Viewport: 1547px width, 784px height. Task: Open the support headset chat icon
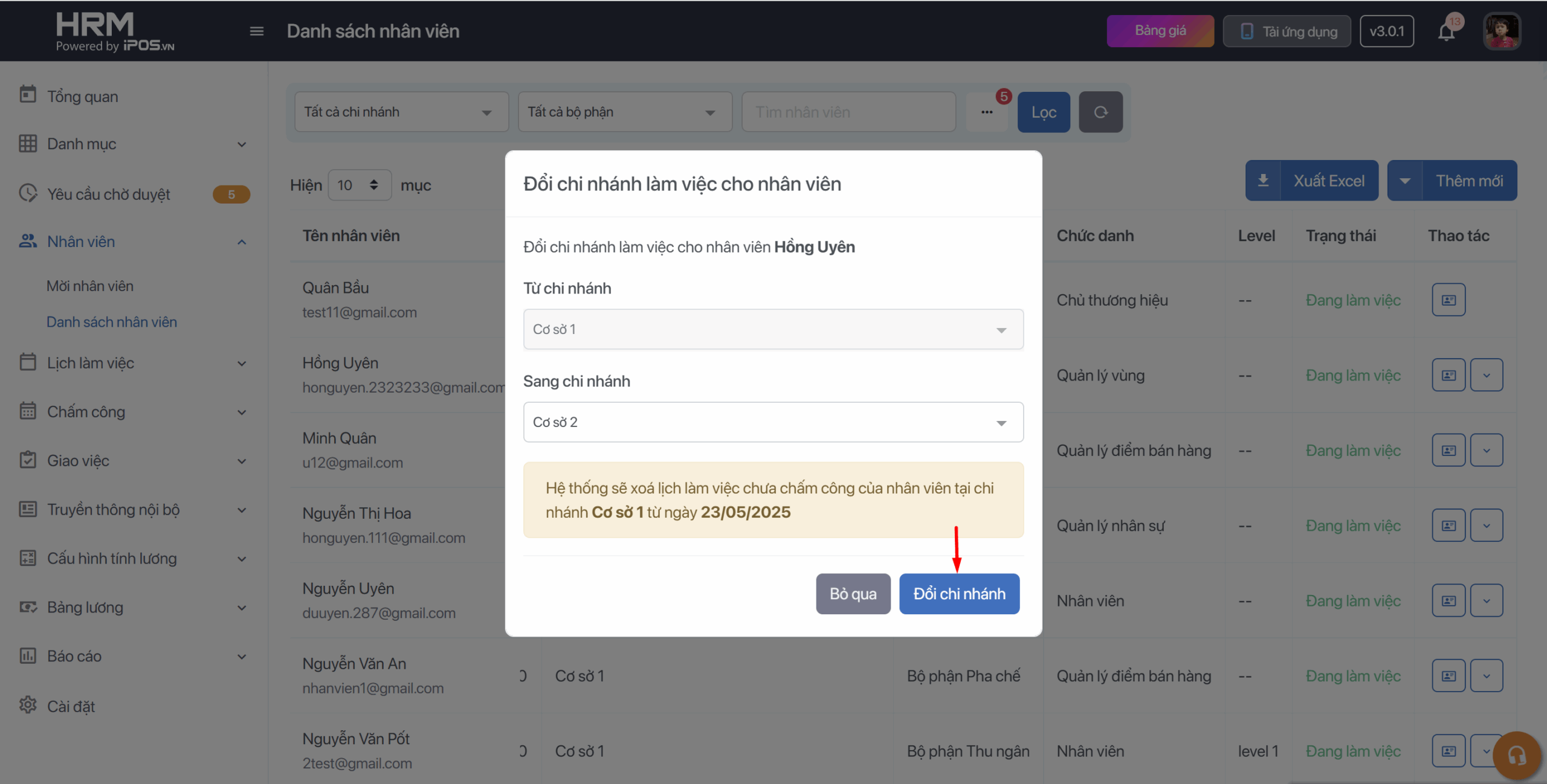(x=1517, y=756)
